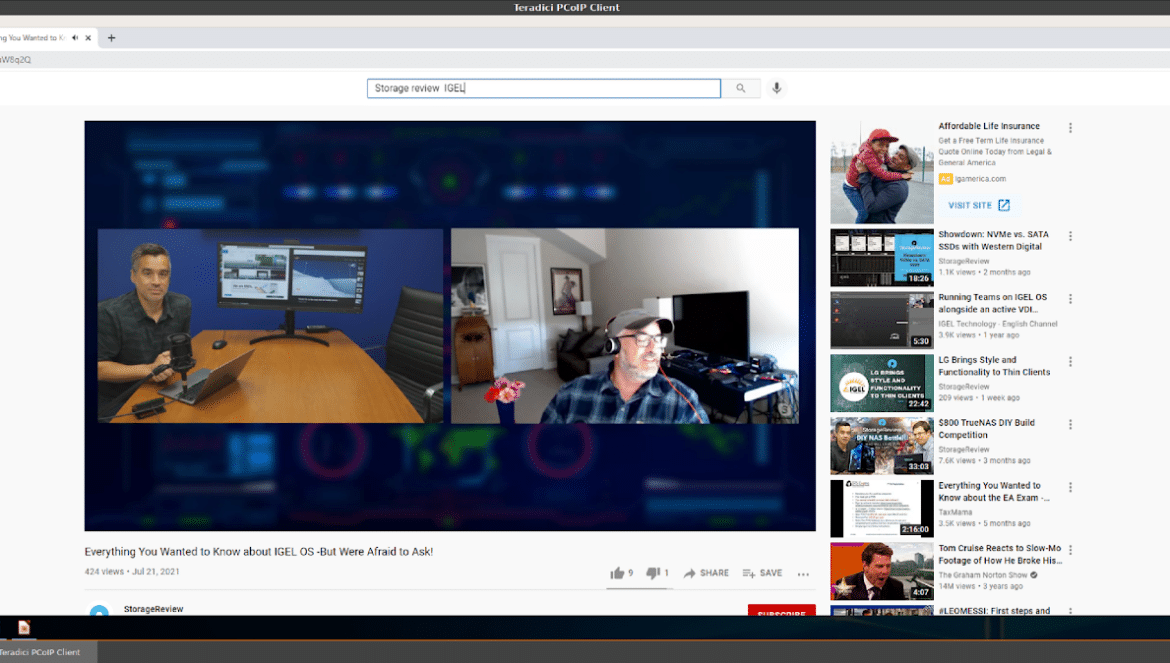Focus the search field containing 'Storage review IGEL'
This screenshot has width=1170, height=663.
click(x=543, y=88)
